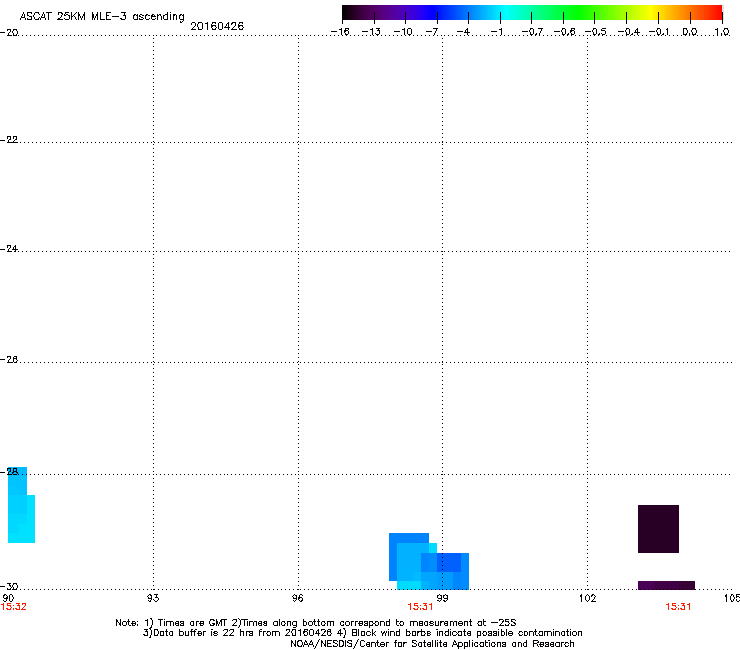Click the cyan data patch at latitude -28
This screenshot has width=740, height=650.
tap(21, 505)
